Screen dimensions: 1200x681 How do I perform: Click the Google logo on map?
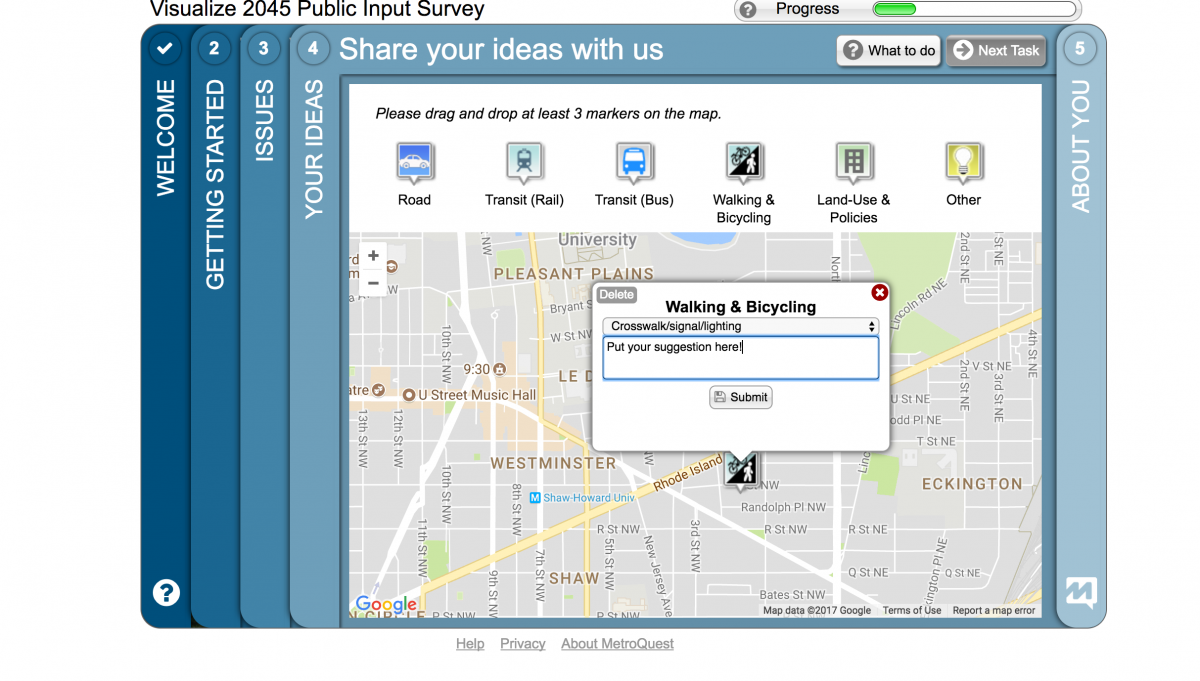[386, 604]
